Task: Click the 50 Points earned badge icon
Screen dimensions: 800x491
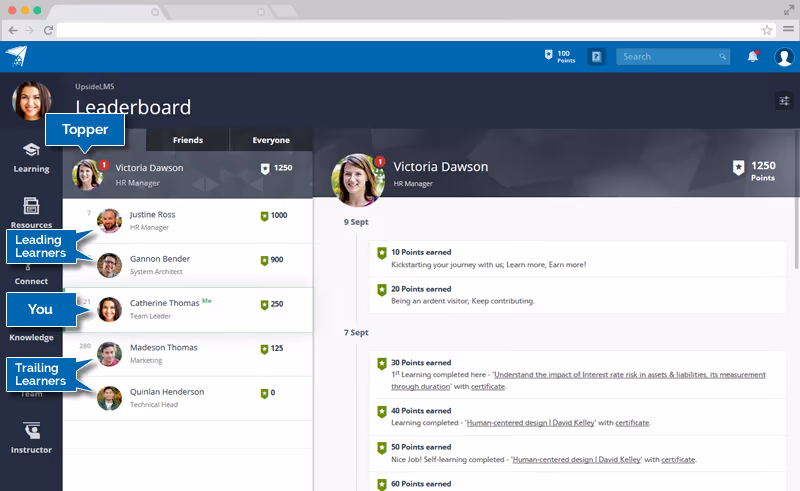Action: click(382, 448)
